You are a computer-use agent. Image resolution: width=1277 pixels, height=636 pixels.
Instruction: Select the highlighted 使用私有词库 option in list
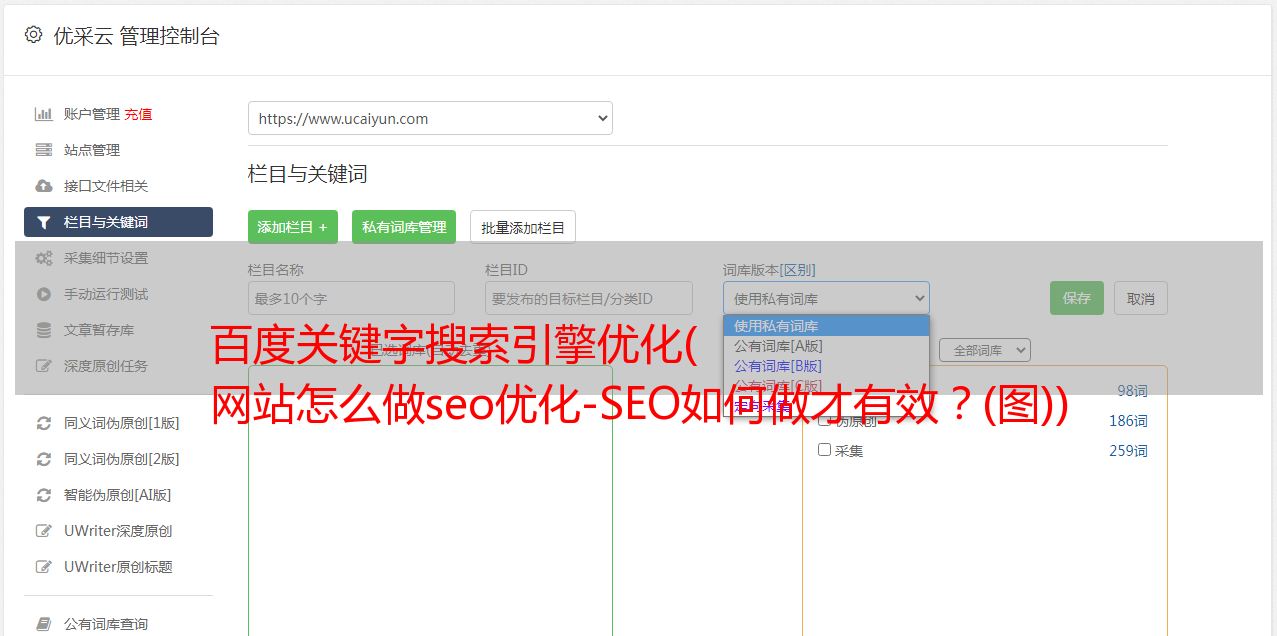coord(826,326)
